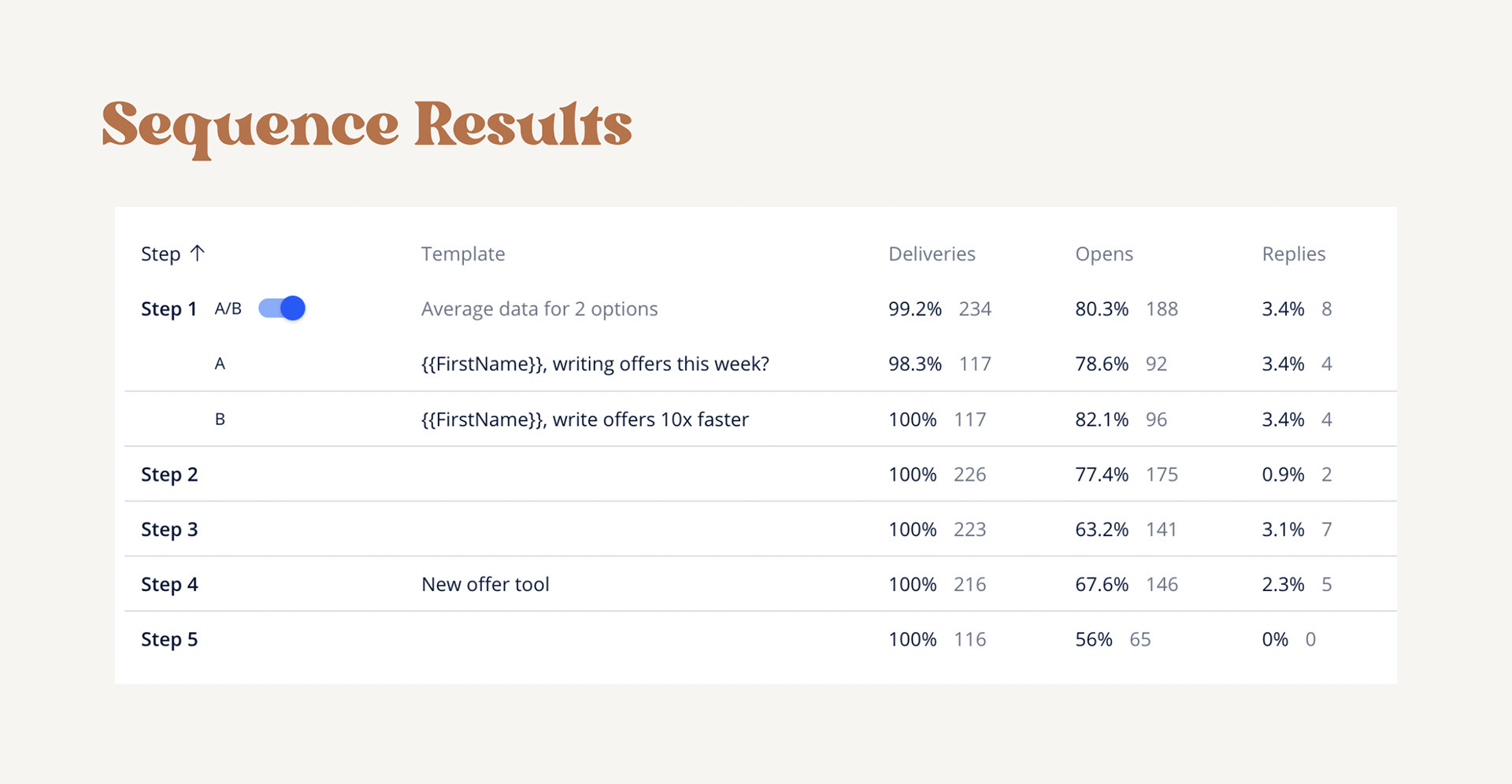The height and width of the screenshot is (784, 1512).
Task: Open template 'writing offers this week?'
Action: coord(595,364)
